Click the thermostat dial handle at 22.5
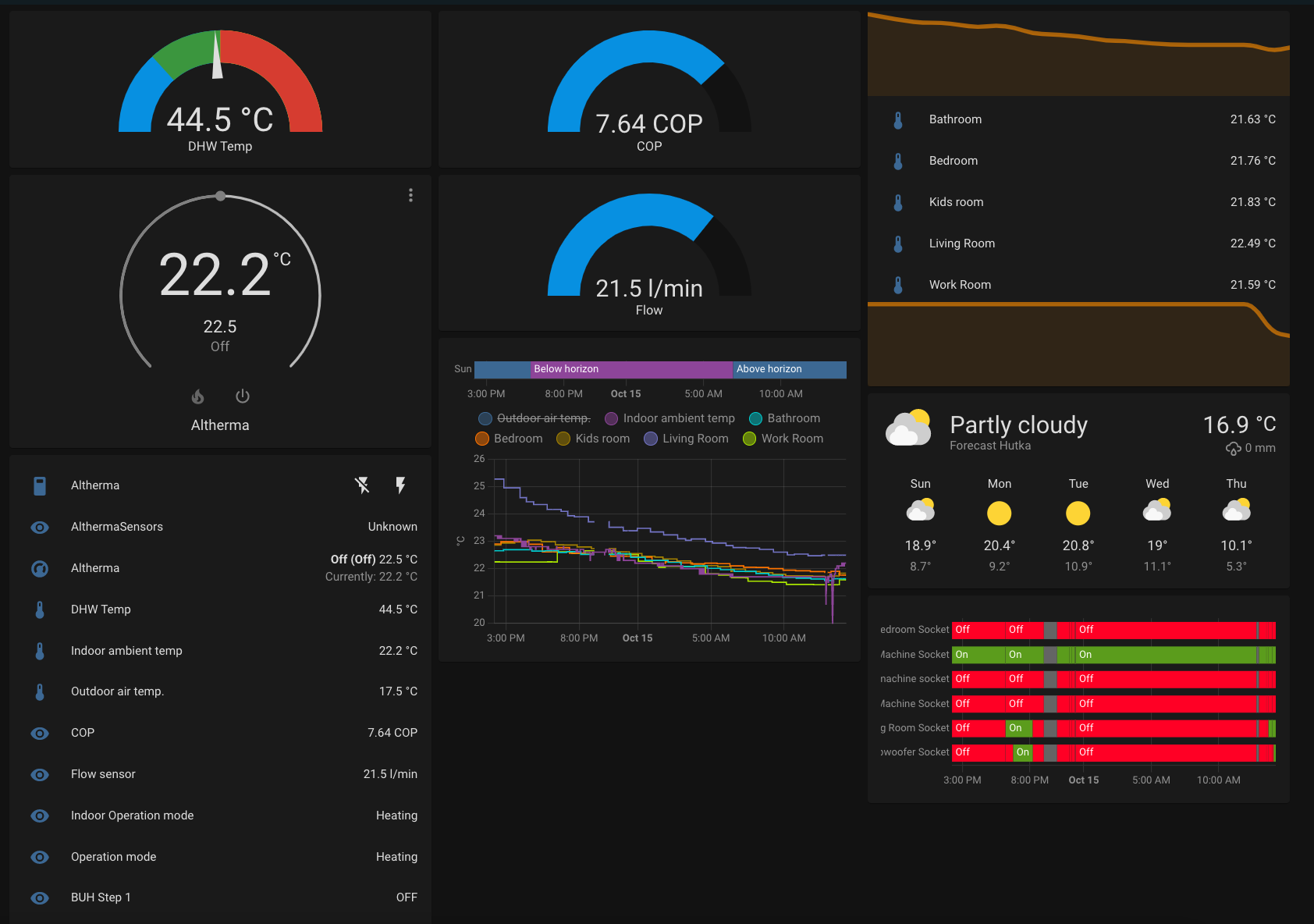Viewport: 1314px width, 924px height. (221, 196)
